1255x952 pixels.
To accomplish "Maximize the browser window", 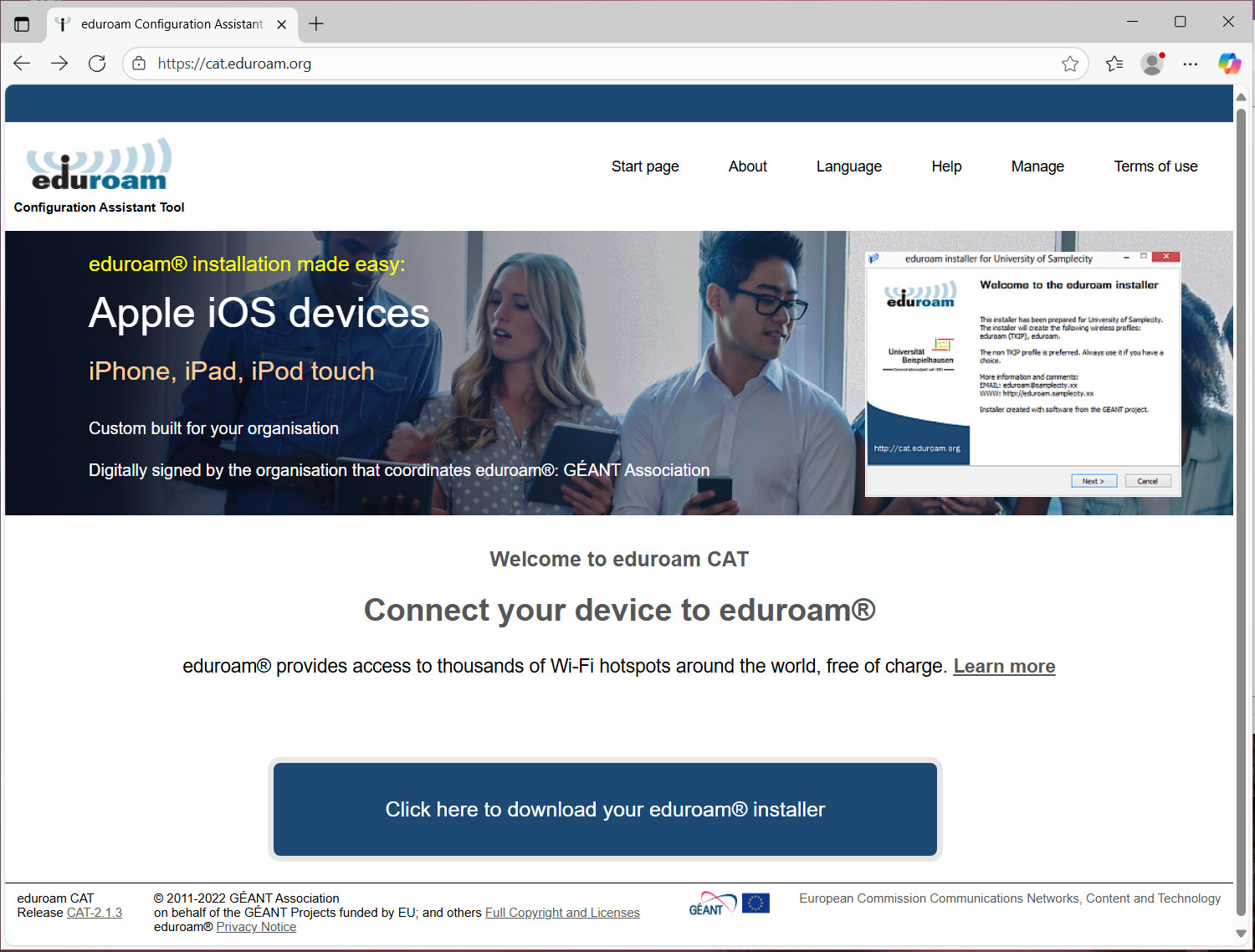I will (x=1180, y=22).
